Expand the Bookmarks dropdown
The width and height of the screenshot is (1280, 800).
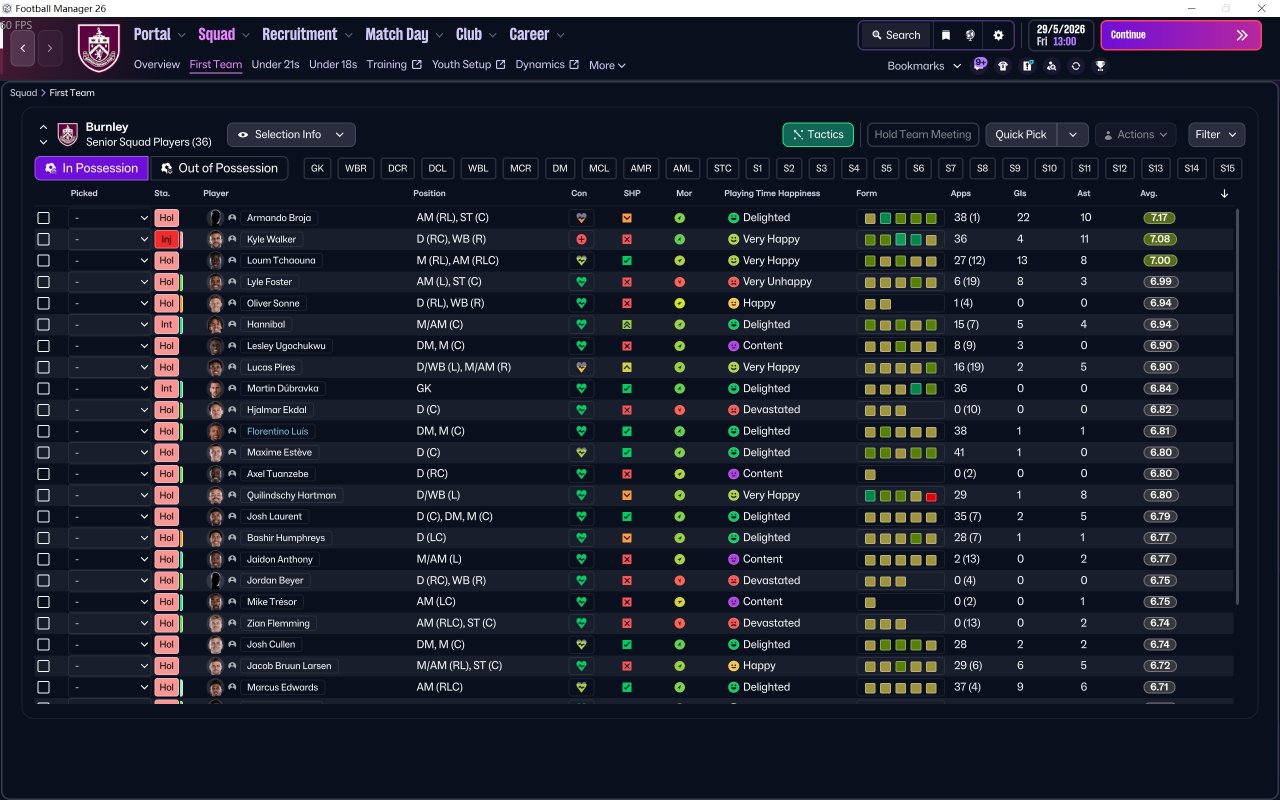coord(924,66)
